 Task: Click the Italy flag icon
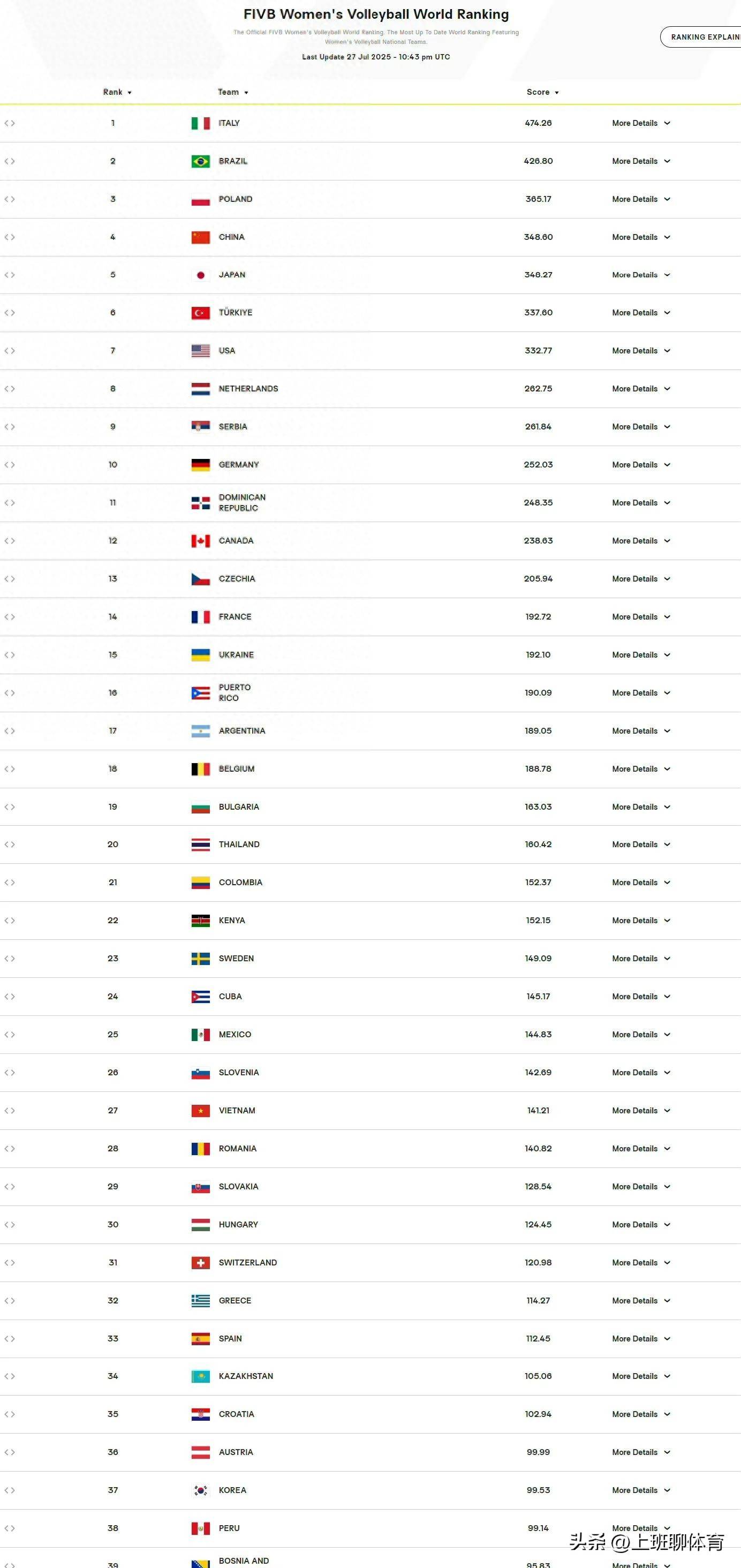pyautogui.click(x=200, y=123)
